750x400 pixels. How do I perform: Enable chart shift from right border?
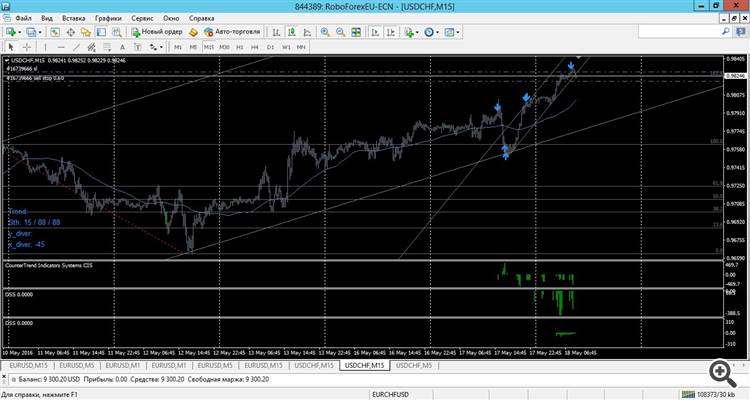(x=391, y=32)
